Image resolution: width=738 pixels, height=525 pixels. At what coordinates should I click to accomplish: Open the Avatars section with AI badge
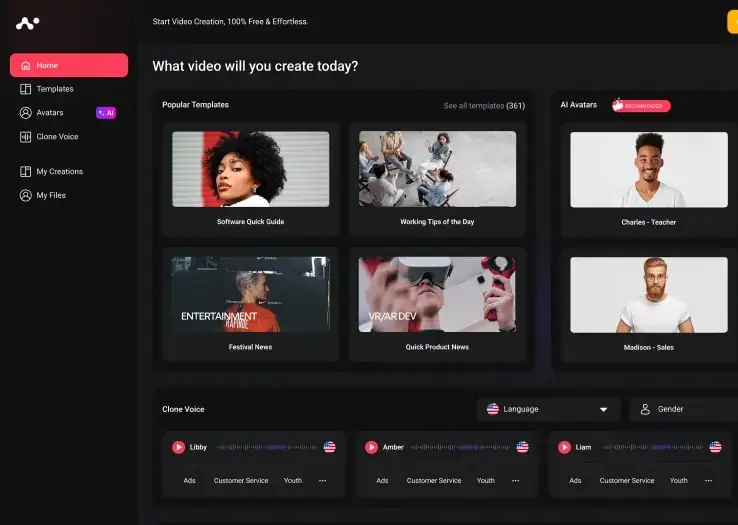(x=50, y=113)
